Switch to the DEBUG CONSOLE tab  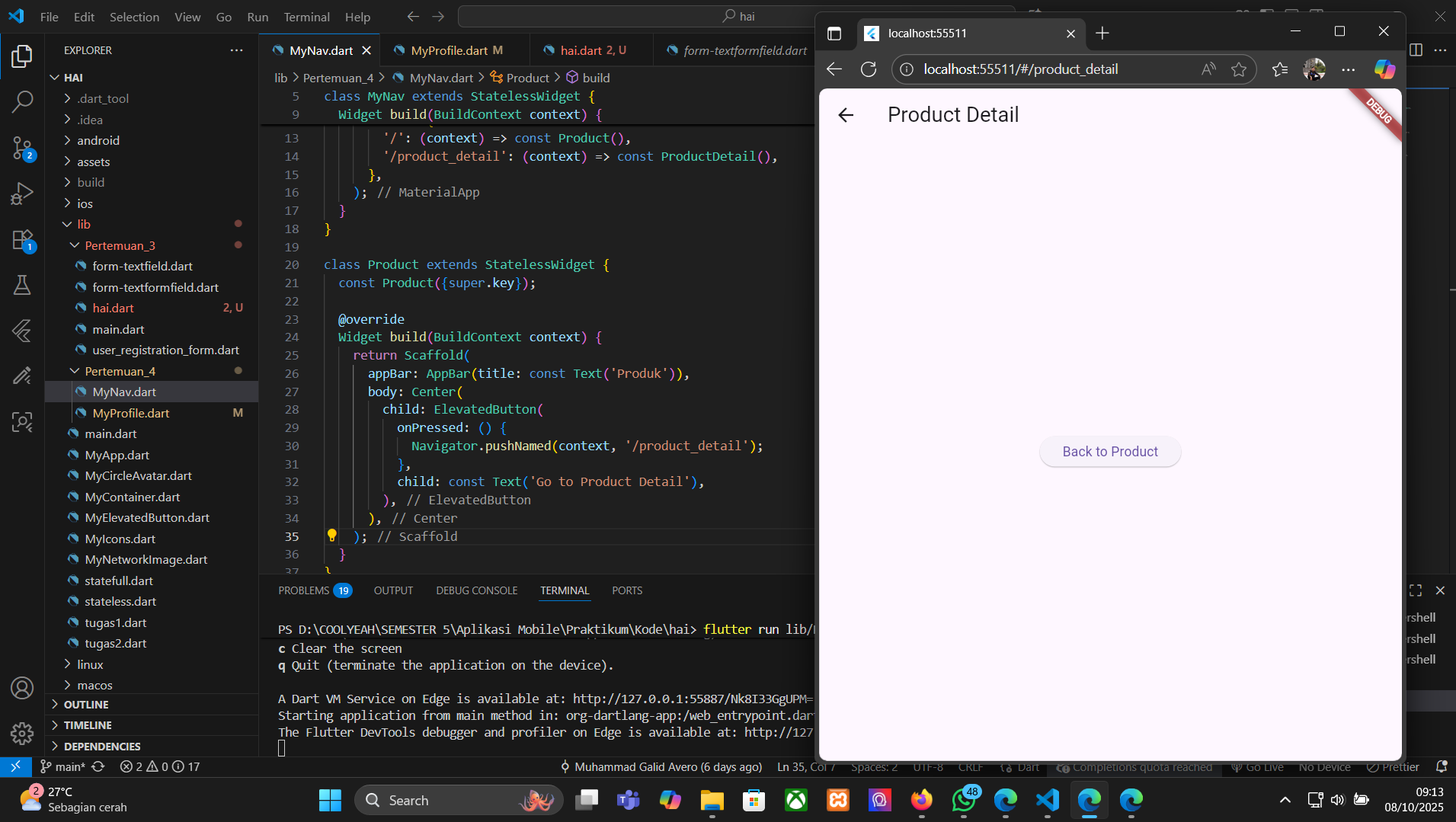coord(476,590)
